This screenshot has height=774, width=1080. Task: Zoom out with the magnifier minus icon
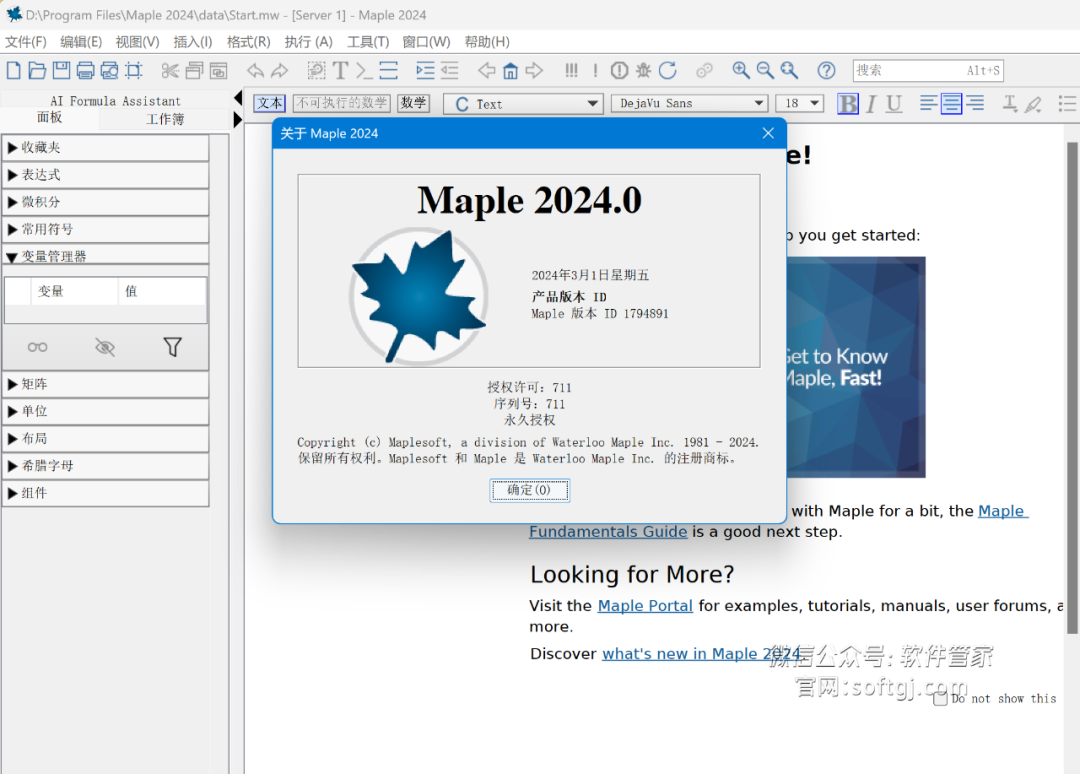click(x=765, y=70)
